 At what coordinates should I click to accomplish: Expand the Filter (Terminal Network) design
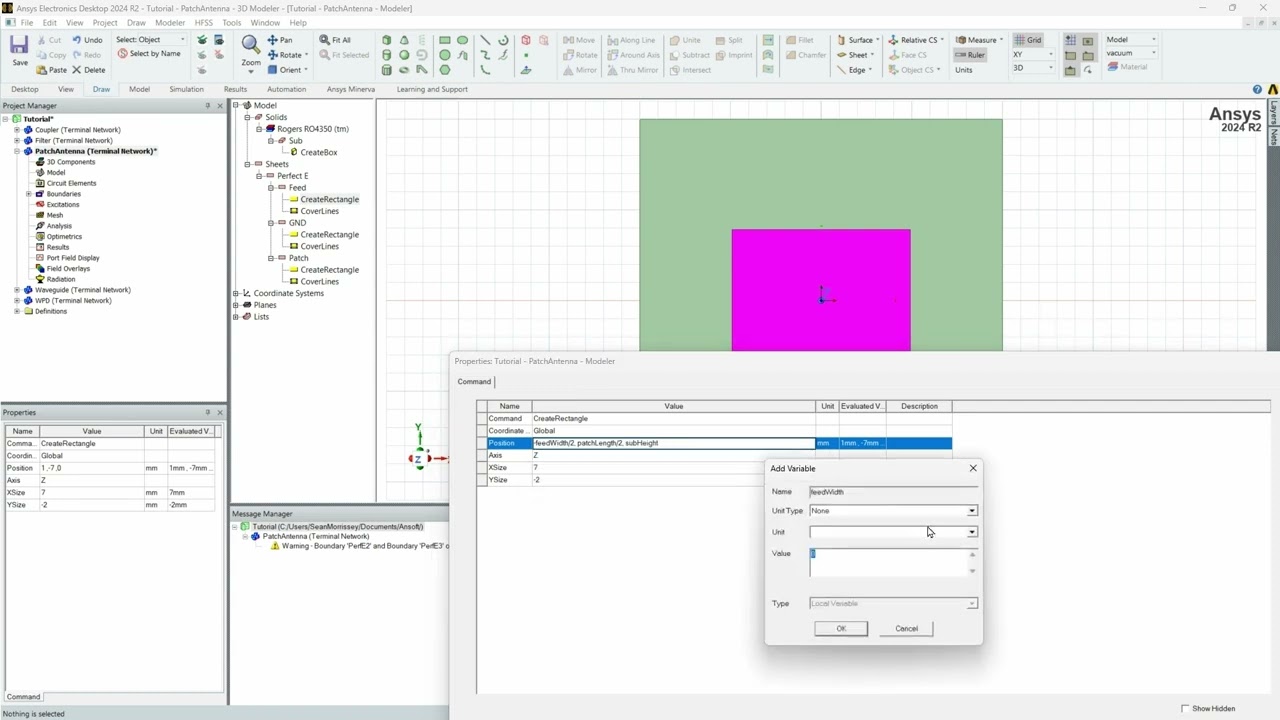[17, 140]
